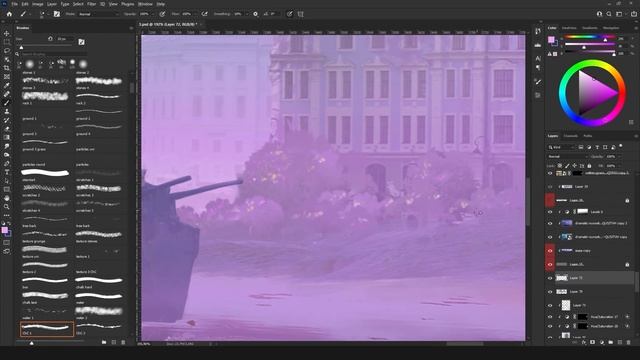Image resolution: width=640 pixels, height=360 pixels.
Task: Select the Lasso tool
Action: pos(7,51)
